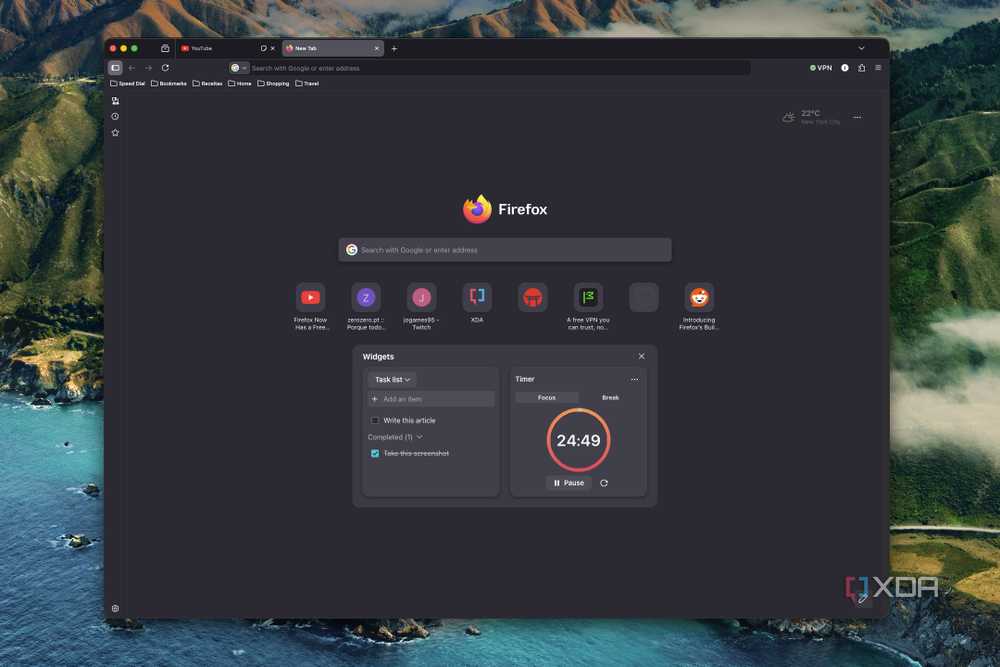Open weather widget options menu
The height and width of the screenshot is (667, 1000).
point(857,117)
